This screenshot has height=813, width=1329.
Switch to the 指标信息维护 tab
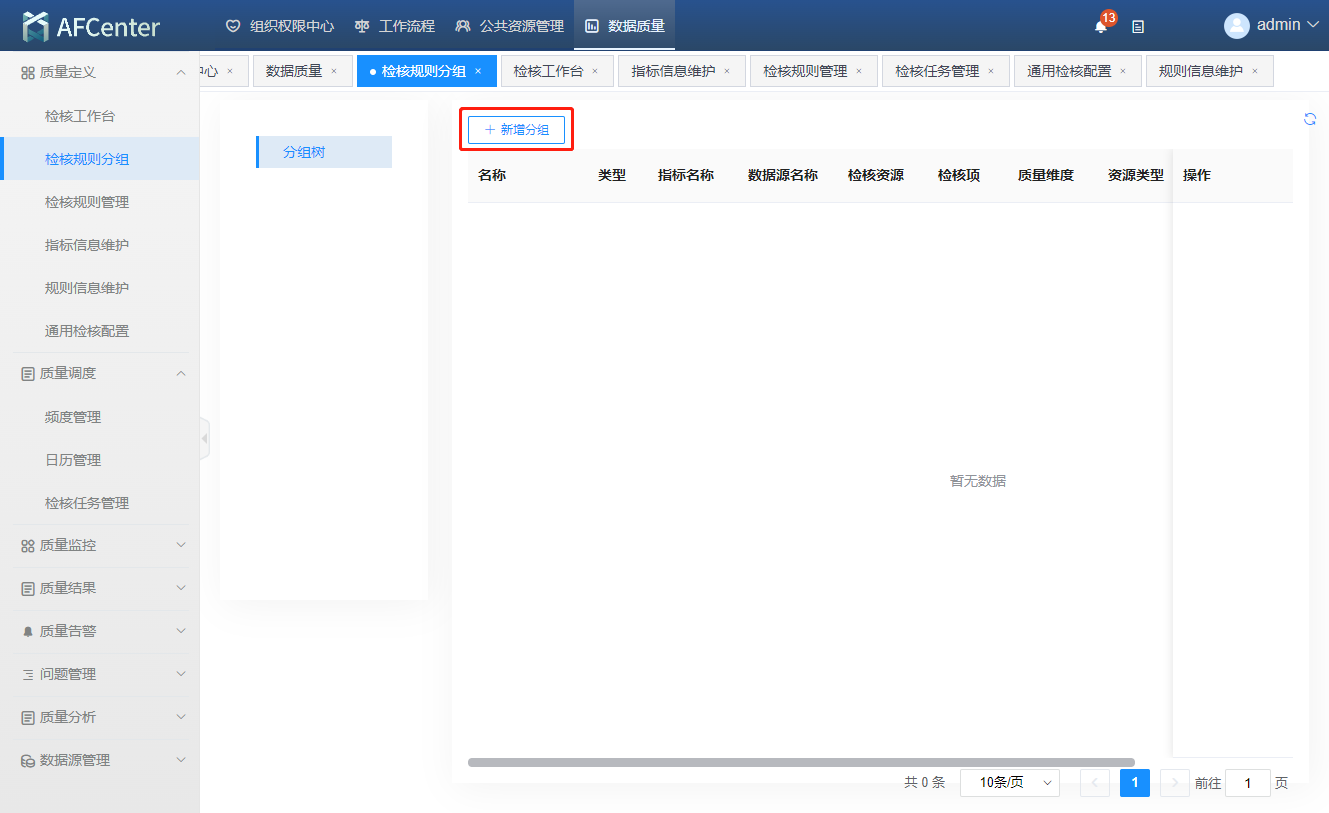(673, 71)
